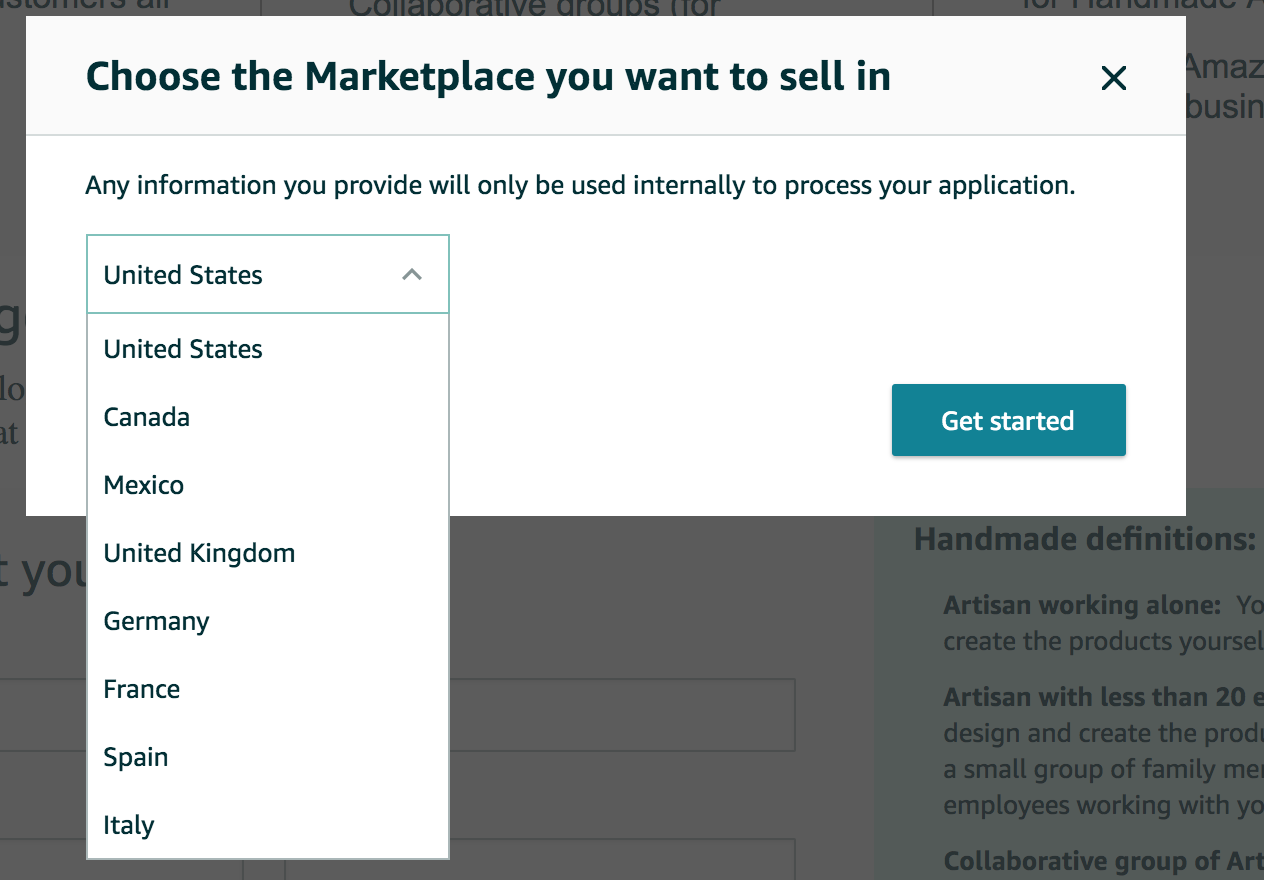Click the dialog title text
This screenshot has width=1264, height=880.
pos(489,76)
